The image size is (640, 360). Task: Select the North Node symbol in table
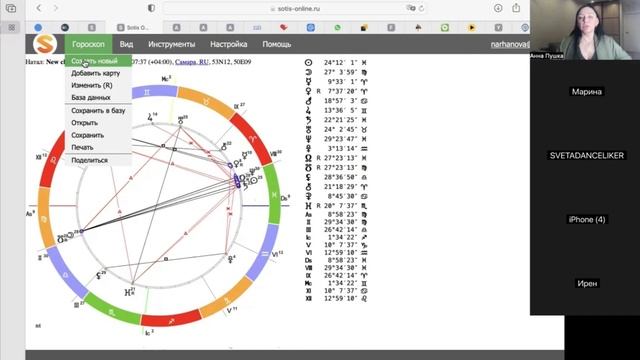pyautogui.click(x=309, y=158)
